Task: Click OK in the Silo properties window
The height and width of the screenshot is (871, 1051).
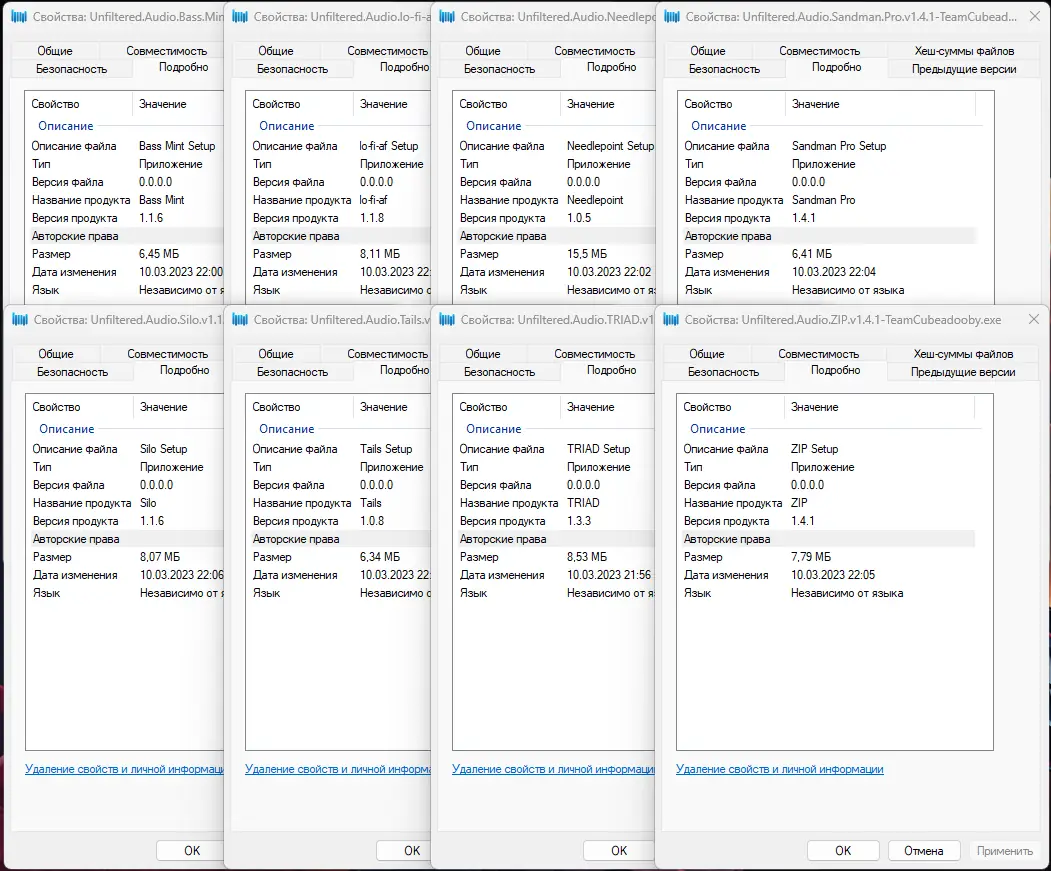Action: (192, 851)
